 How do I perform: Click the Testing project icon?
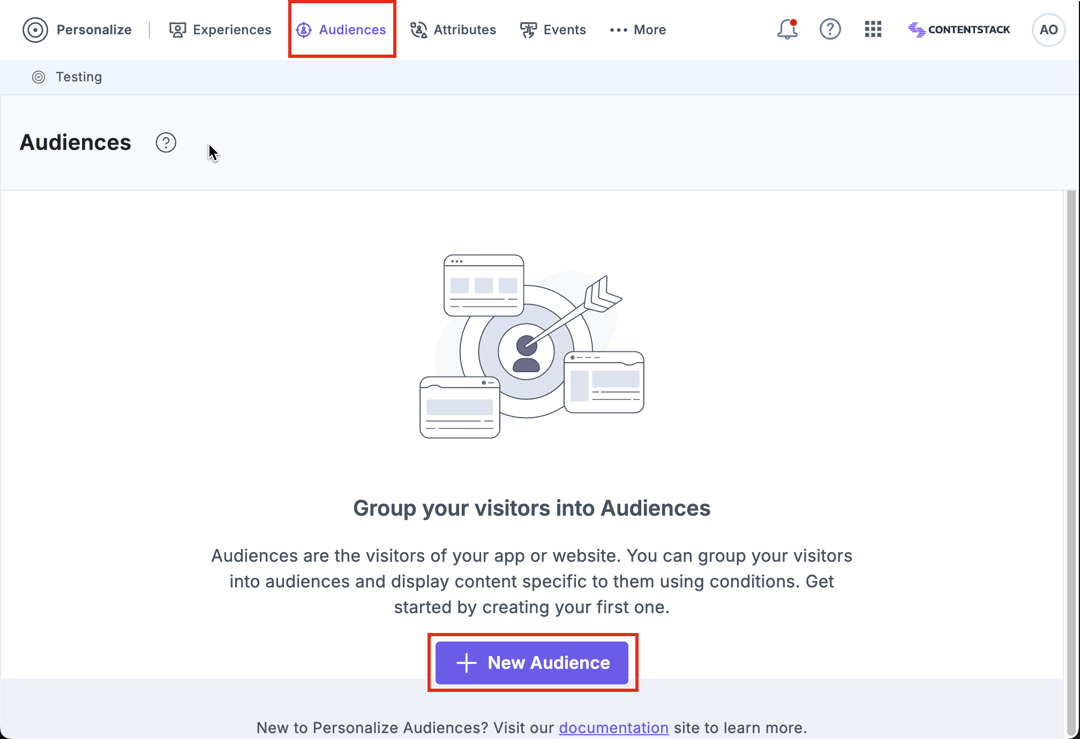39,77
